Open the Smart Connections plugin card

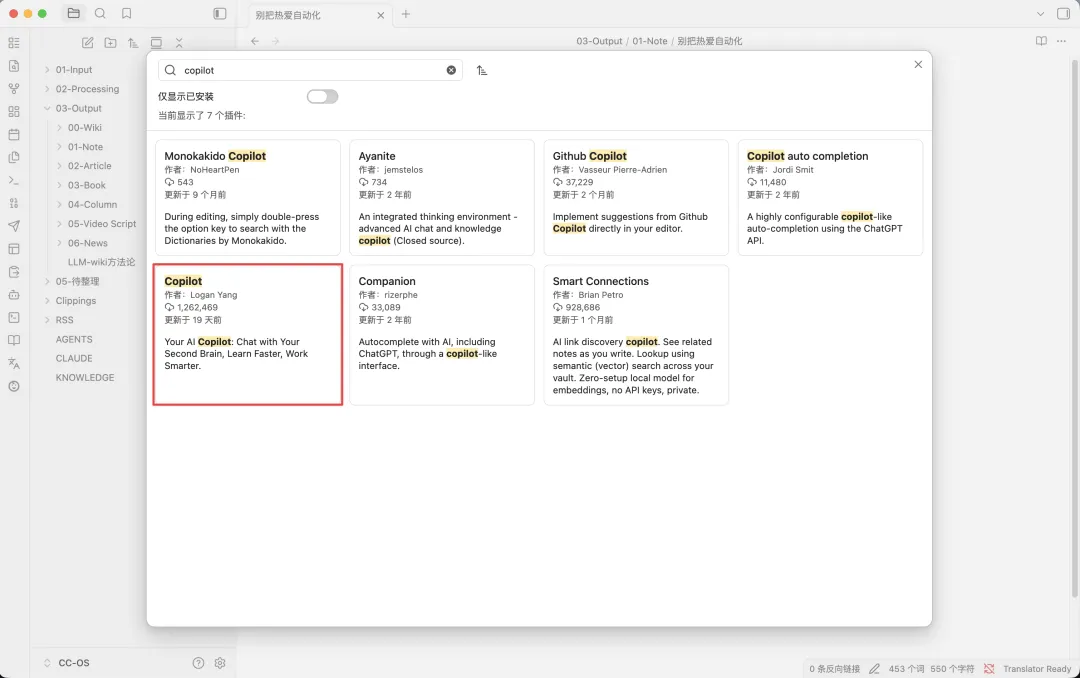[635, 334]
